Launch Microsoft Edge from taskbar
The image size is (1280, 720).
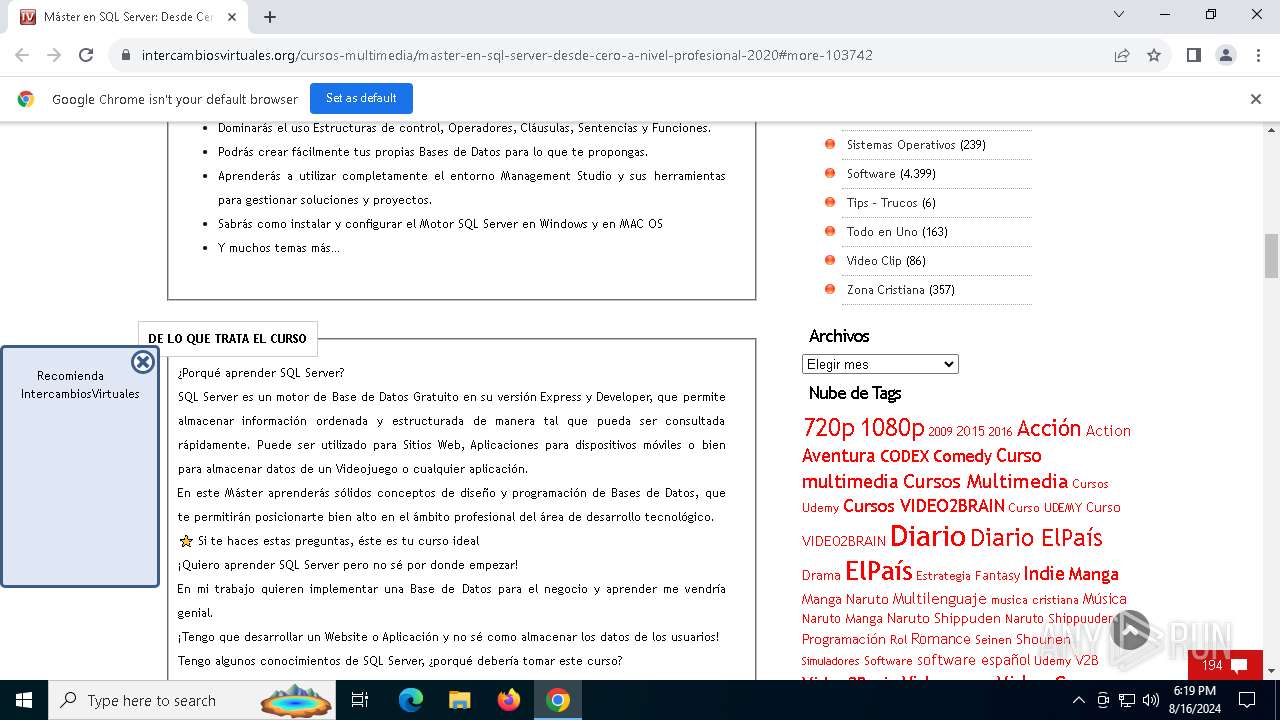coord(411,700)
